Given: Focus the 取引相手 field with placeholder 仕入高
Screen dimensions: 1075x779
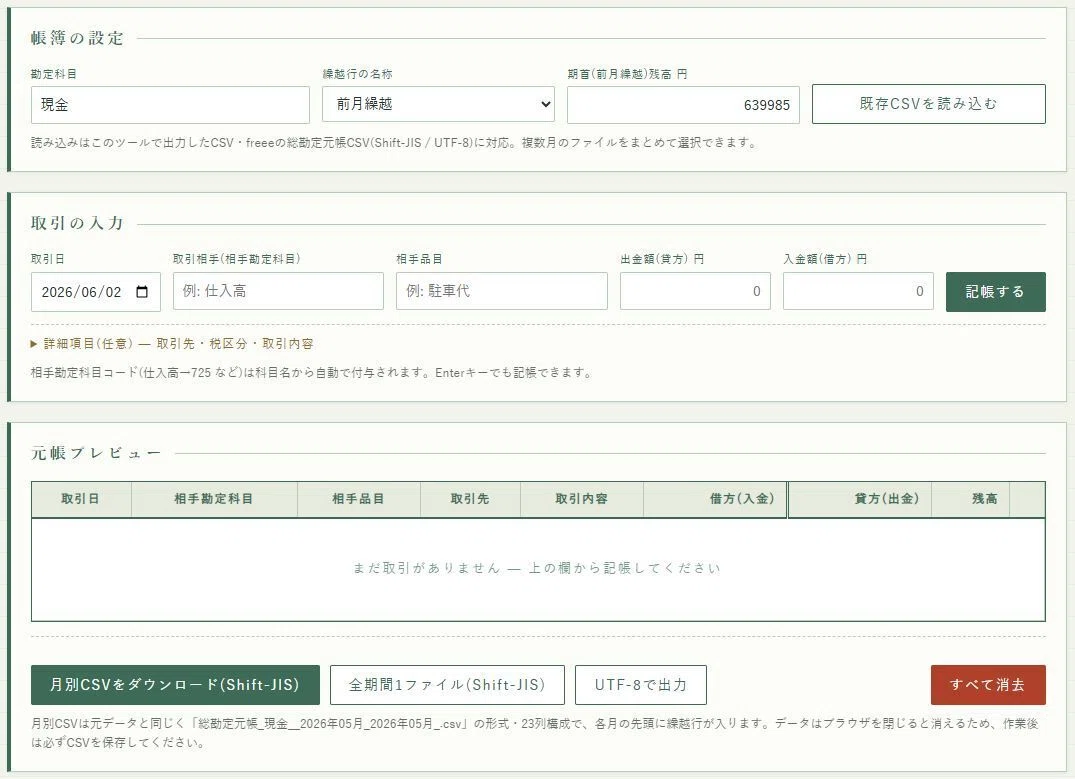Looking at the screenshot, I should [x=278, y=291].
